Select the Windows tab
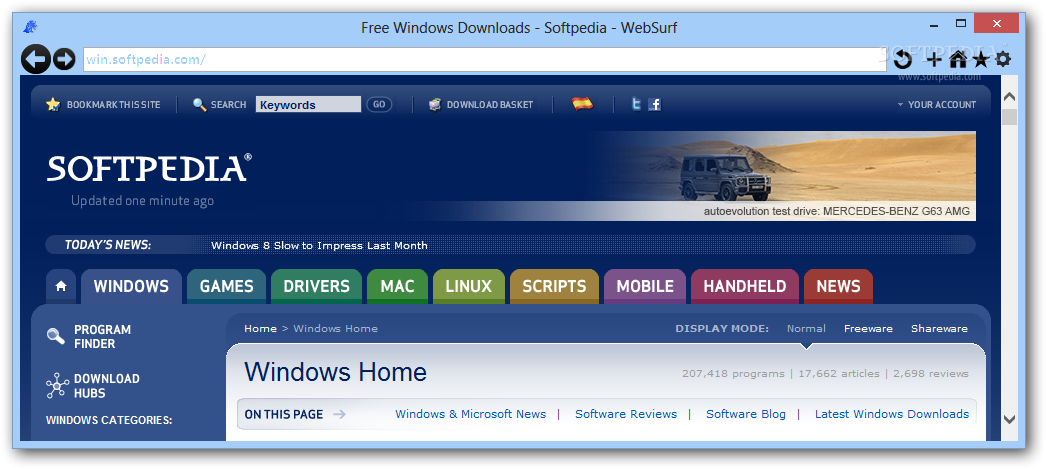1046x469 pixels. [131, 286]
